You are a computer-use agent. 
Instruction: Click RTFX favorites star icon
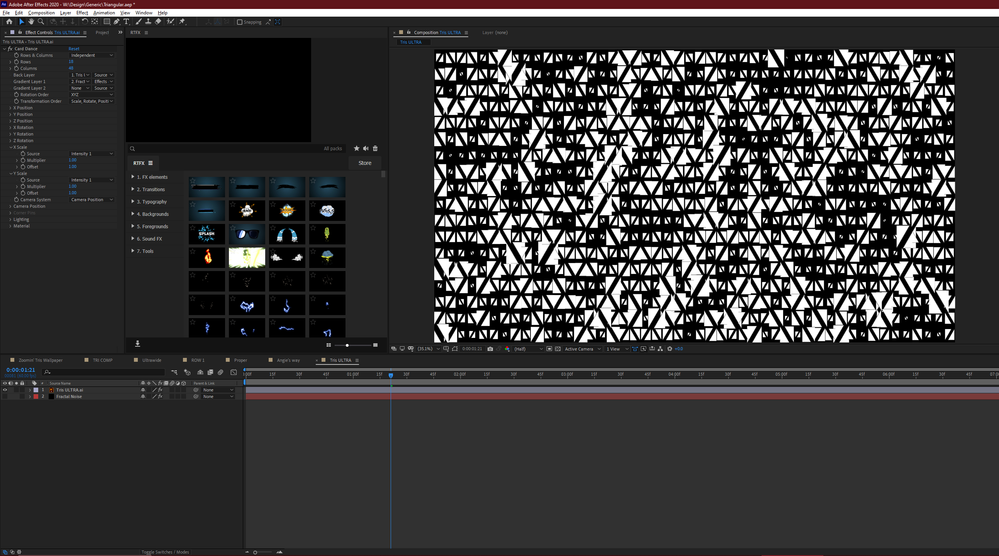click(x=356, y=148)
